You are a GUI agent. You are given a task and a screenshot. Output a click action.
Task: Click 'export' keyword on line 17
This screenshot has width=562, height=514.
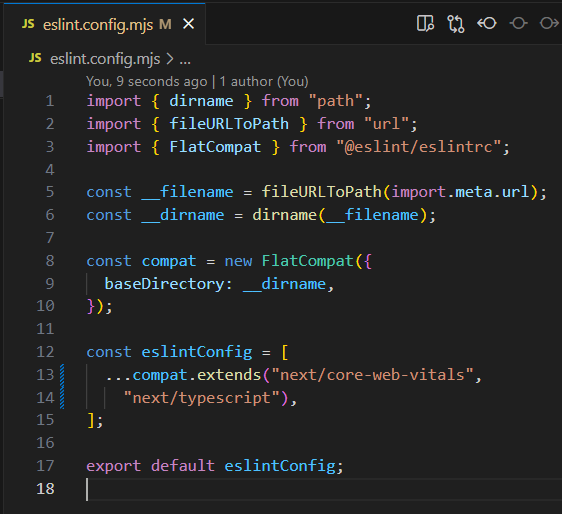[114, 466]
